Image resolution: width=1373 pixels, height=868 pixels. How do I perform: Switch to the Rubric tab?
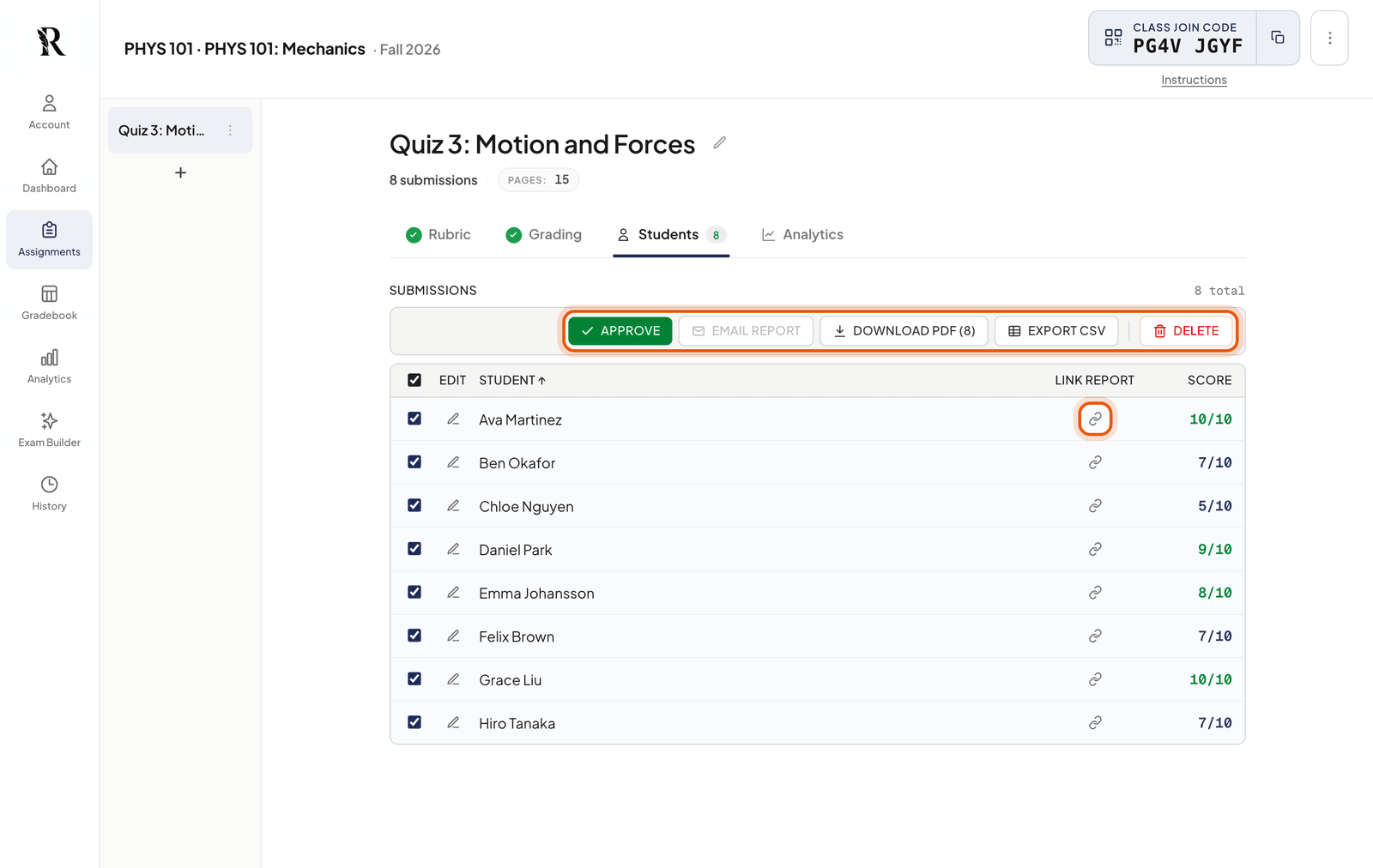[439, 235]
